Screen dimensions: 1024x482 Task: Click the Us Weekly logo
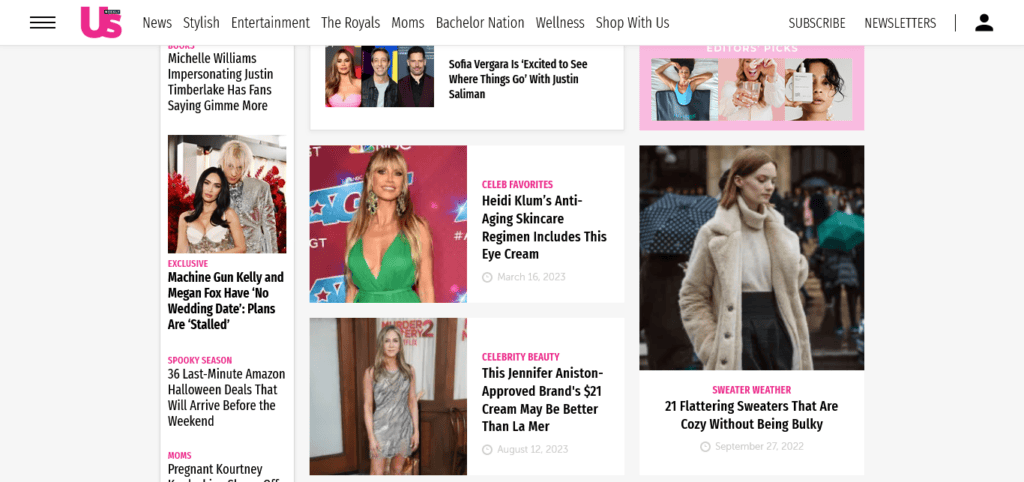click(x=101, y=22)
